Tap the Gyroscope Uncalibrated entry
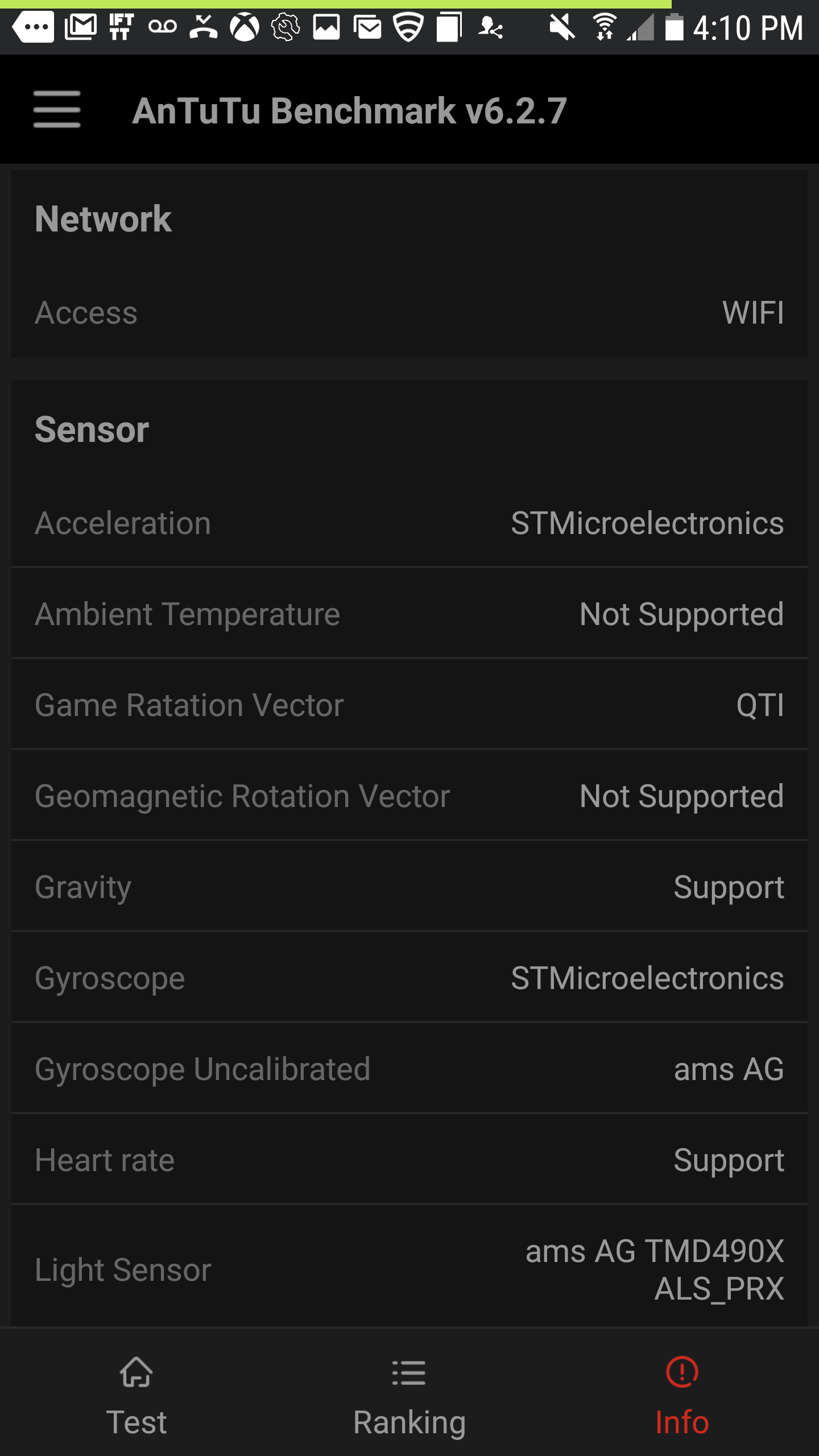This screenshot has width=819, height=1456. (409, 1069)
